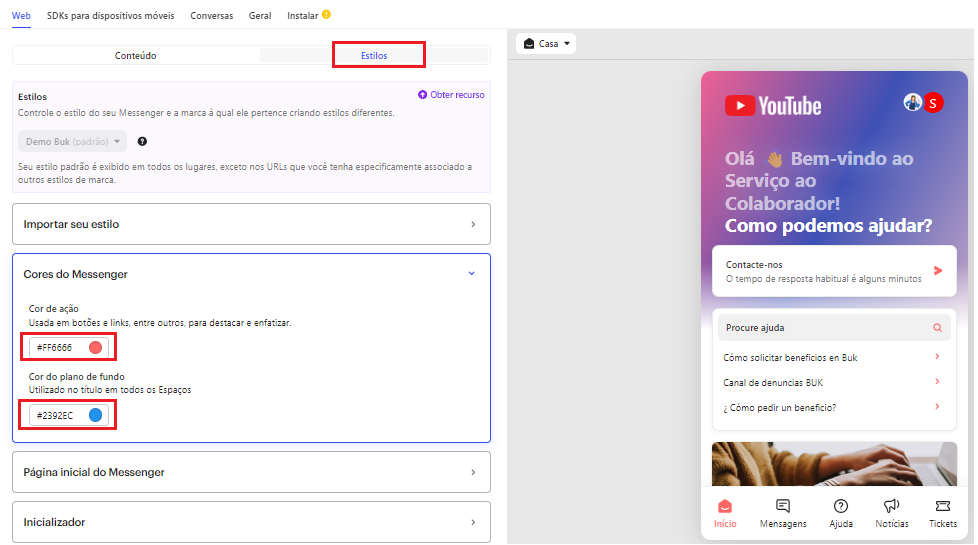Open the Notícias megaphone icon
Screen dimensions: 978x545
[892, 507]
